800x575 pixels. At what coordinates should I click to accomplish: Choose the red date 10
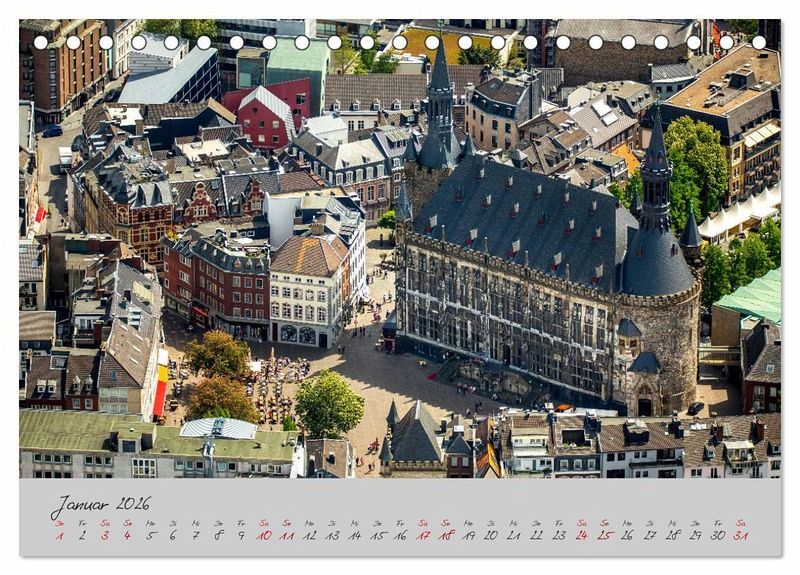[x=264, y=536]
